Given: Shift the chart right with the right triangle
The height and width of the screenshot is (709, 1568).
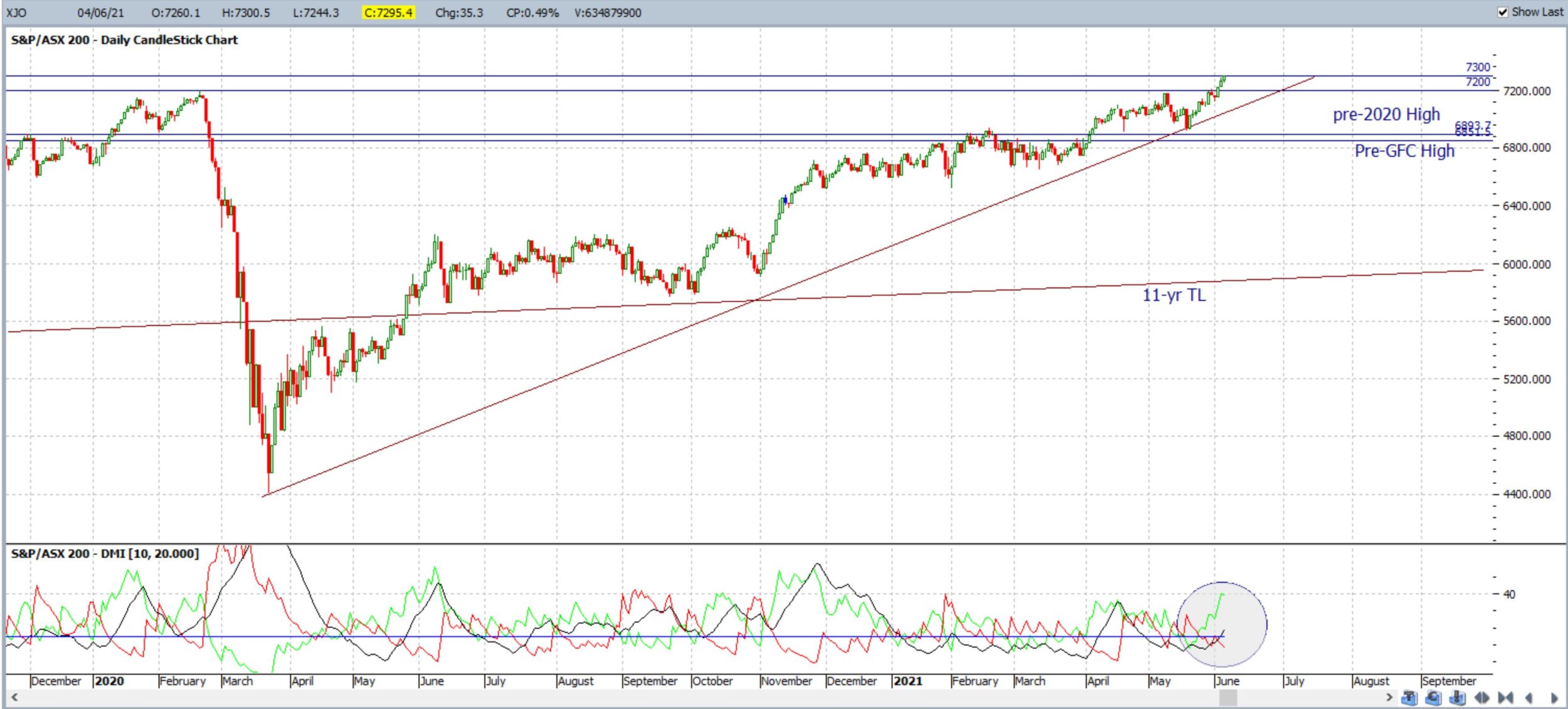Looking at the screenshot, I should (x=1554, y=698).
